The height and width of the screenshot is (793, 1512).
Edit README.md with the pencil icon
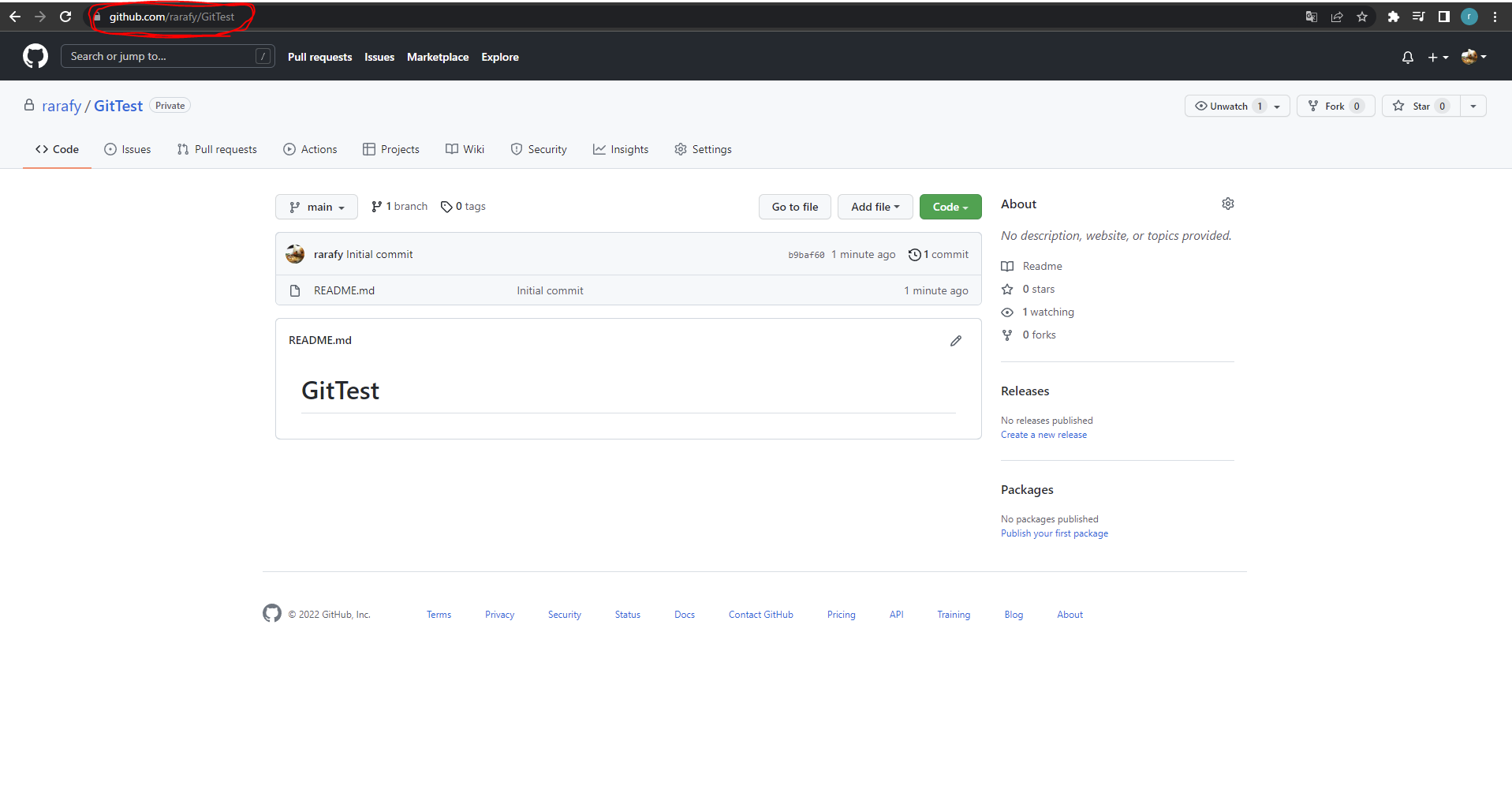955,341
